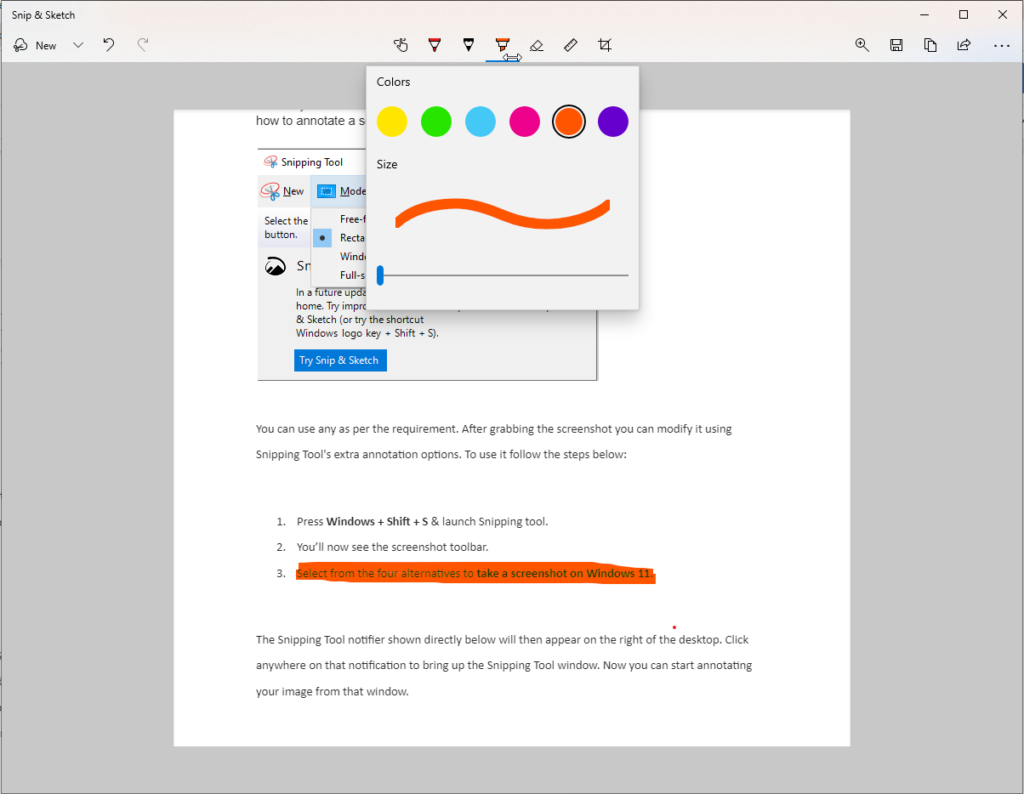1024x794 pixels.
Task: Share the snip
Action: click(964, 45)
